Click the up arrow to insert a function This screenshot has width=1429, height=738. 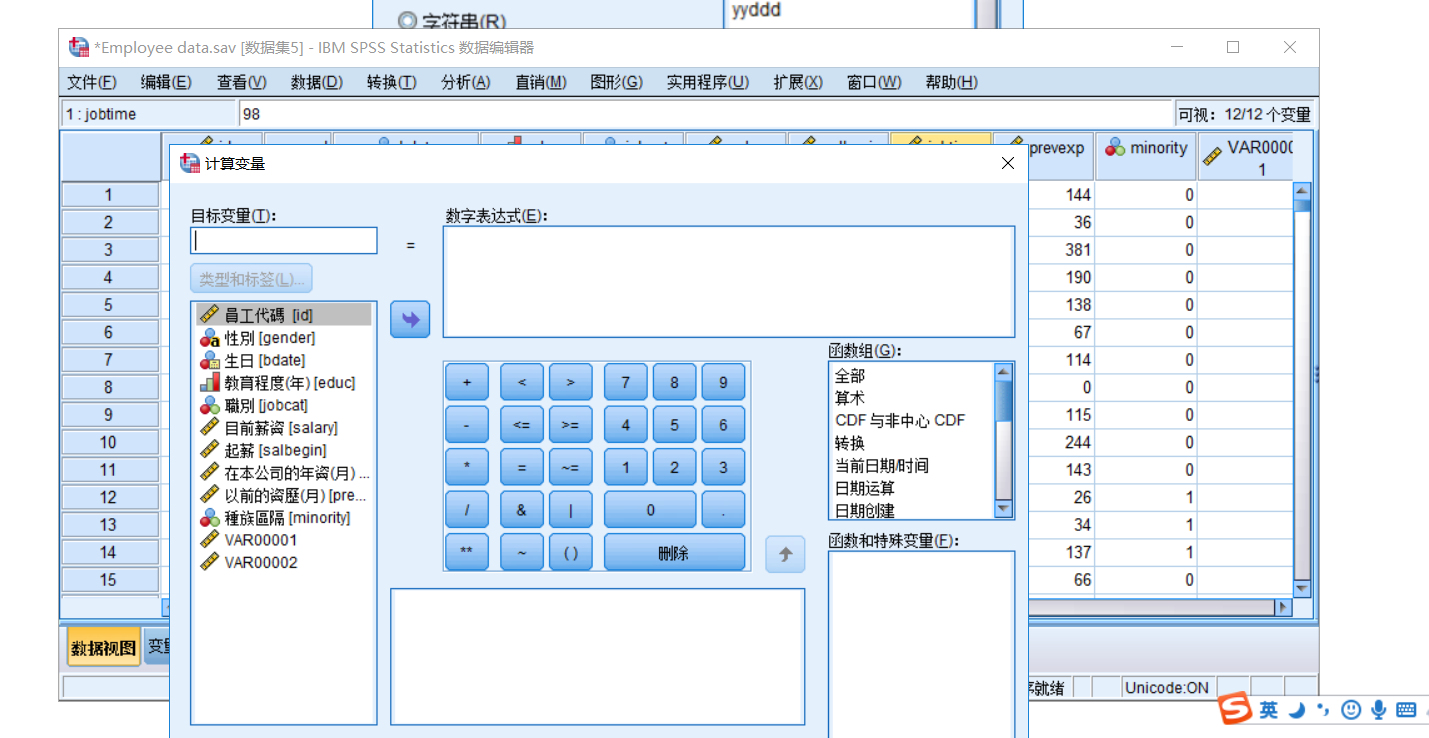[x=785, y=554]
